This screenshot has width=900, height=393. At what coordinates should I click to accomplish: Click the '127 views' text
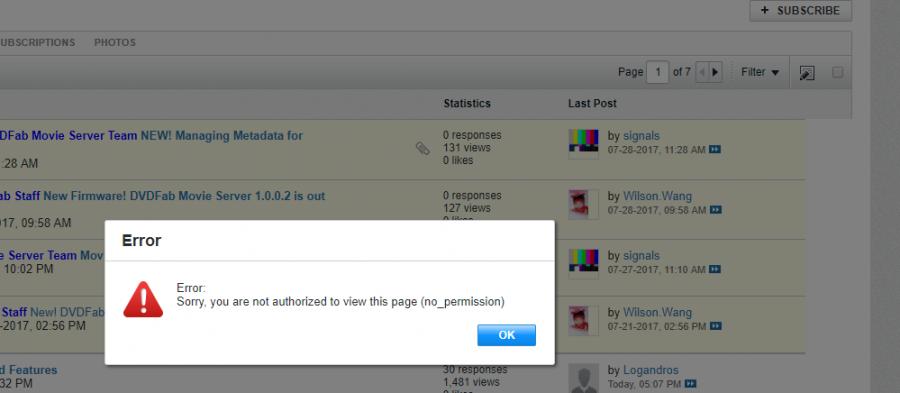(467, 208)
